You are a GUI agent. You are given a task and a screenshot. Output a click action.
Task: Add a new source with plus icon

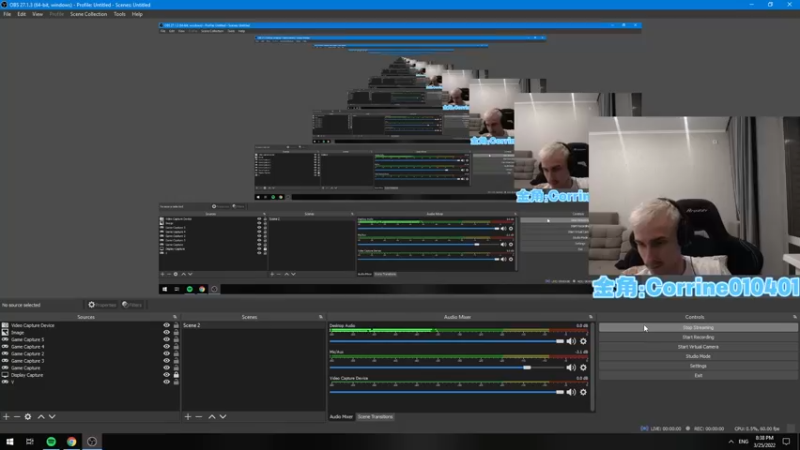(6, 417)
